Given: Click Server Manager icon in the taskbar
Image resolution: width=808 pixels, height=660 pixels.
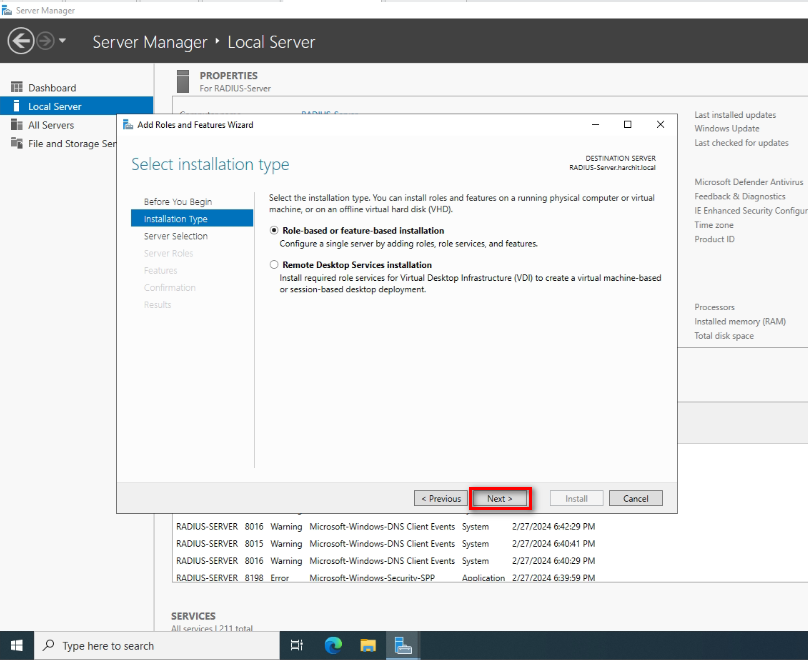Looking at the screenshot, I should tap(403, 646).
